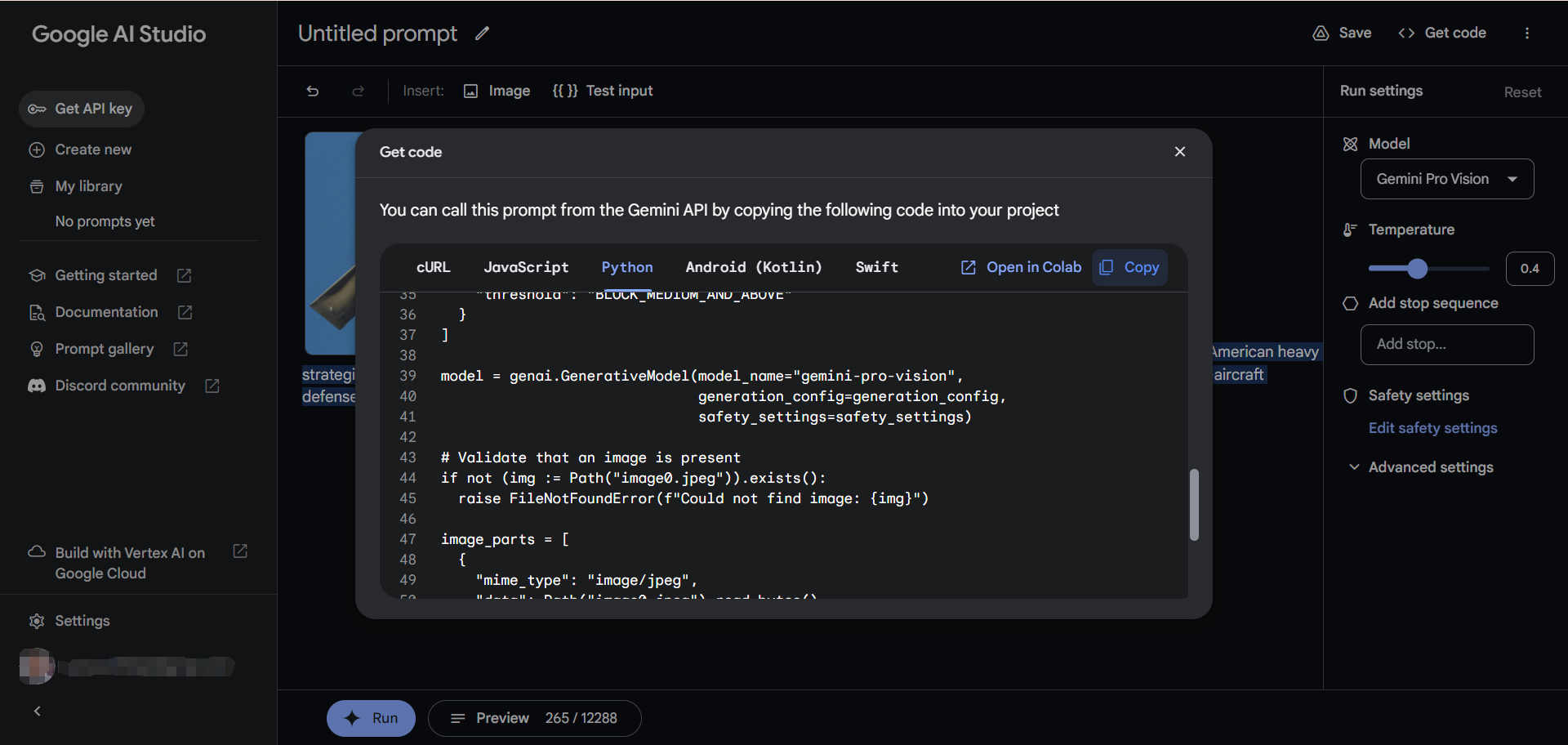Image resolution: width=1568 pixels, height=745 pixels.
Task: Open the code in Colab
Action: [x=1021, y=267]
